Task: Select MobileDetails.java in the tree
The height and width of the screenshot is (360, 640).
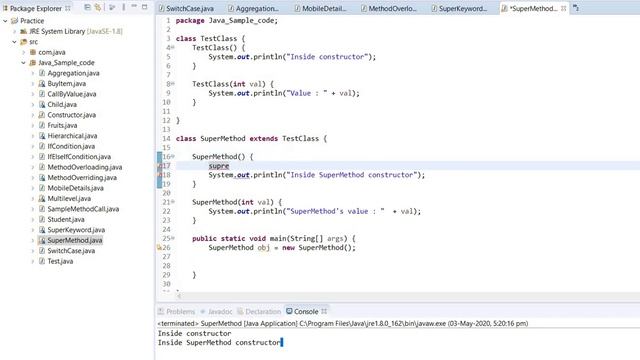Action: tap(76, 188)
